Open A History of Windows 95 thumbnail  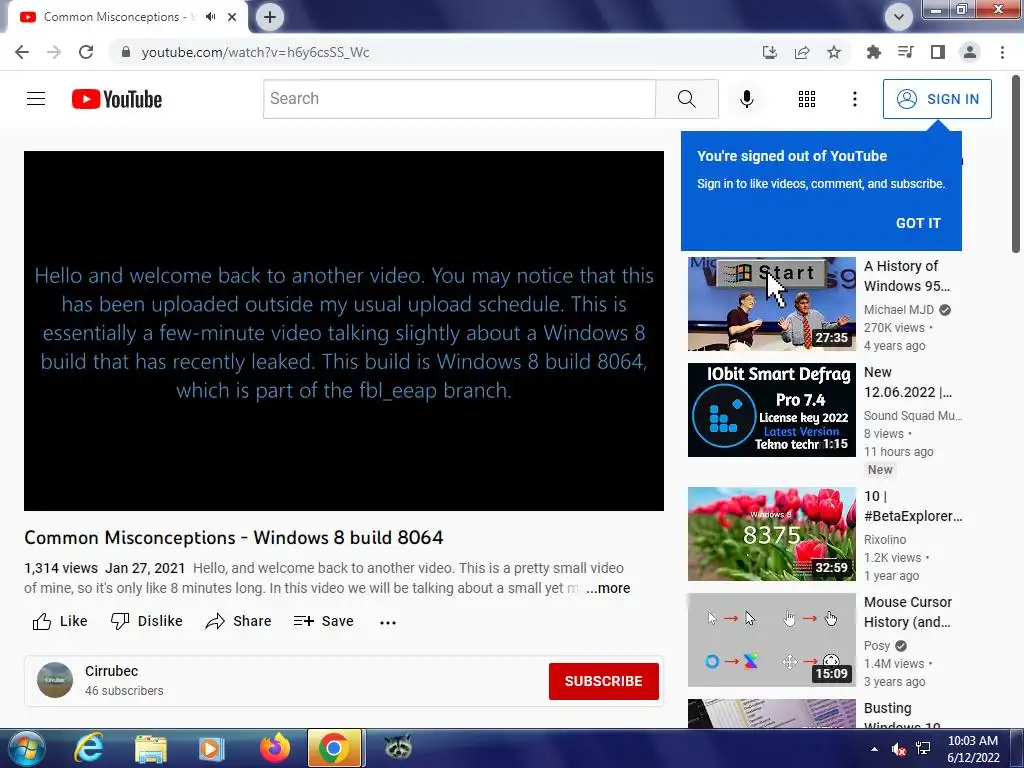771,304
